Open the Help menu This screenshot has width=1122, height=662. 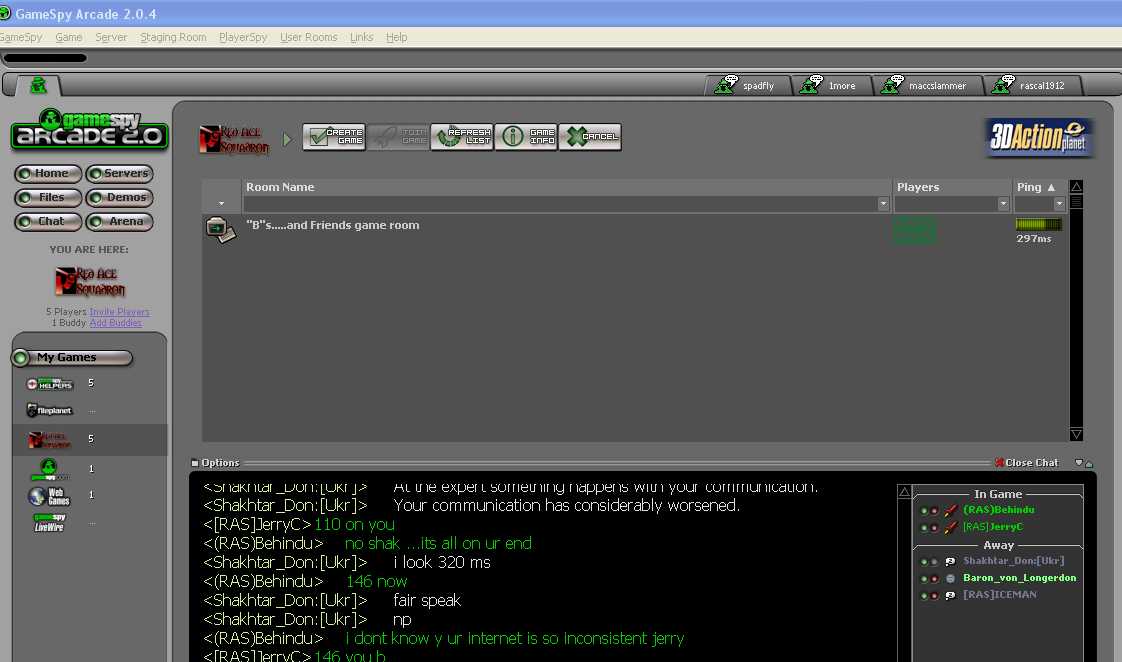pos(396,37)
